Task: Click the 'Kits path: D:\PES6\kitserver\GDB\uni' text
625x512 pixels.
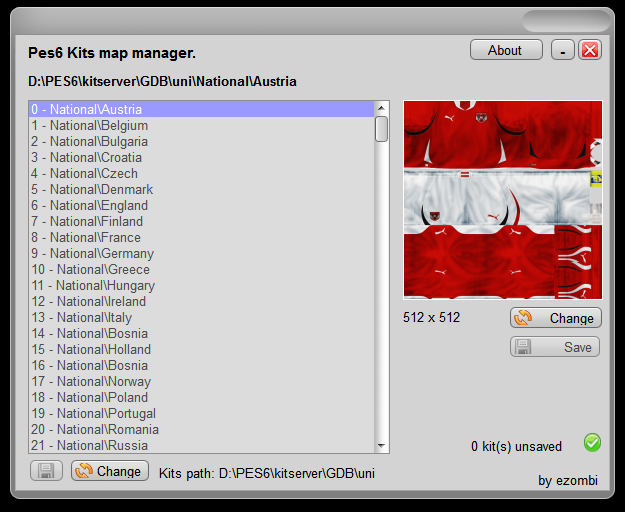Action: pos(267,473)
